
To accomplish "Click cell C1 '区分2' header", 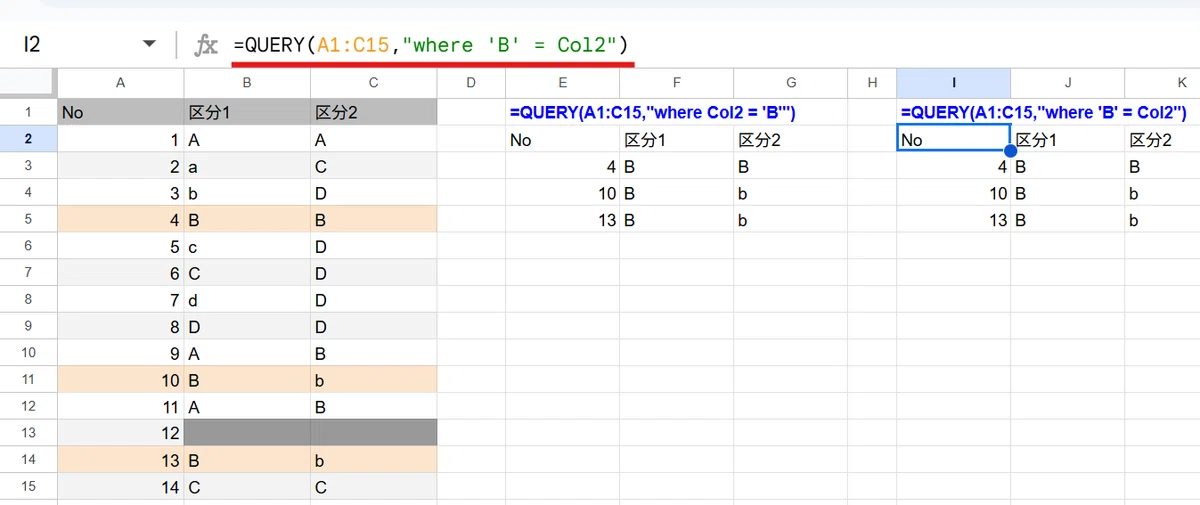I will click(374, 112).
